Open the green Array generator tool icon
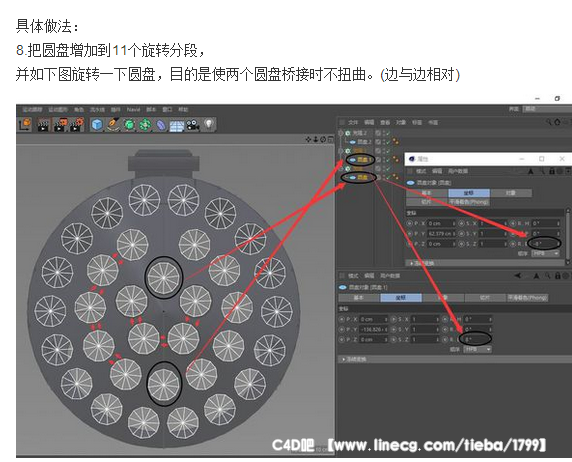 click(145, 125)
